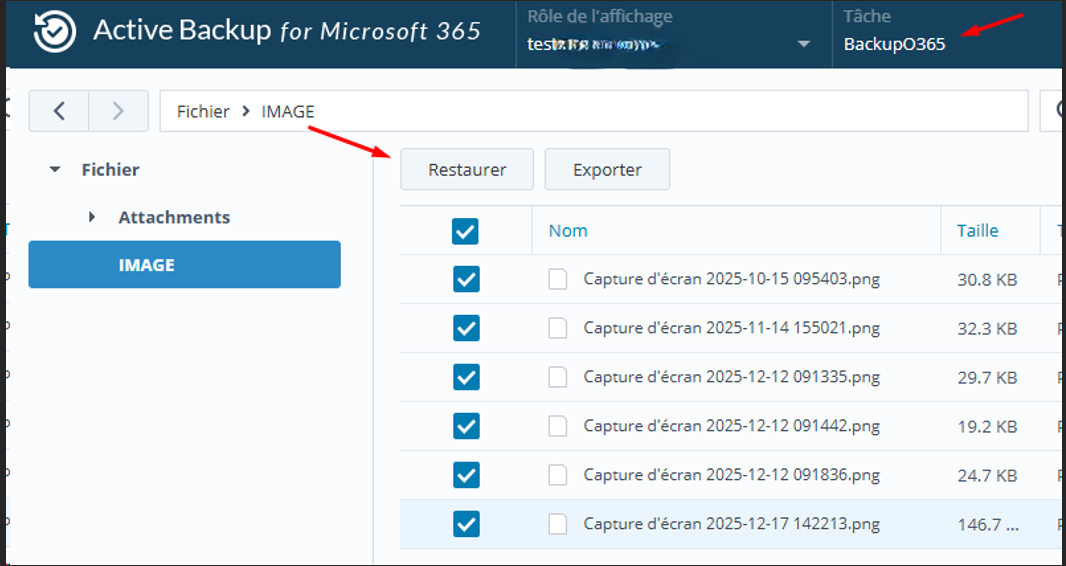
Task: Uncheck the row for Capture 2025-10-15 095403.png
Action: 466,279
